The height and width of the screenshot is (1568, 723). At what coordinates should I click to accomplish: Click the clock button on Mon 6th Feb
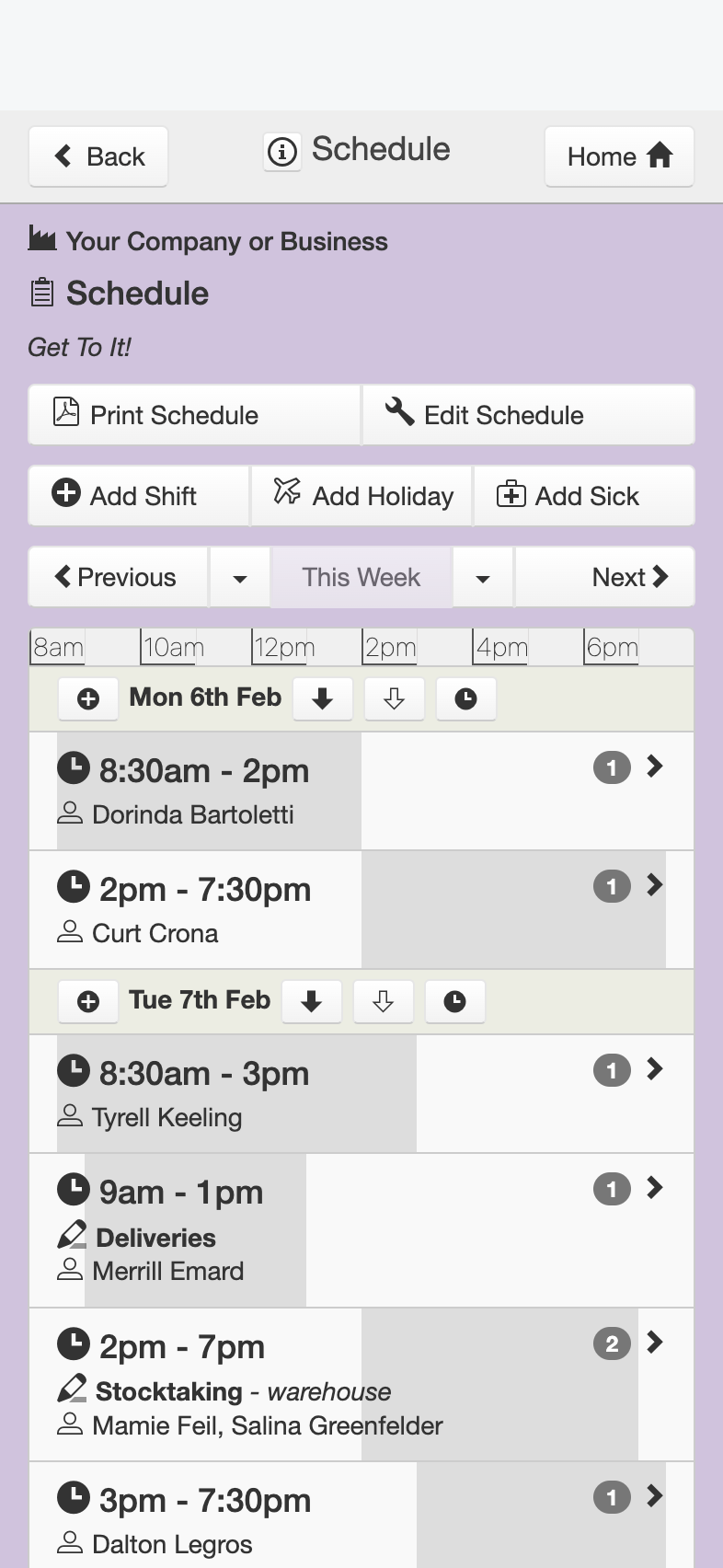click(x=466, y=699)
